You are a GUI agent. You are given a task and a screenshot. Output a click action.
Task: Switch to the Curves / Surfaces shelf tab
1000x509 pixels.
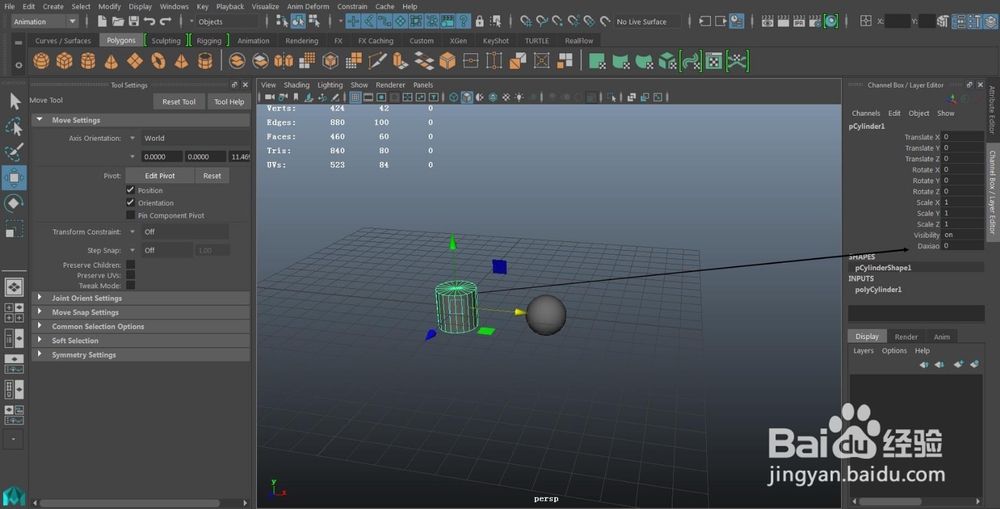pos(62,40)
